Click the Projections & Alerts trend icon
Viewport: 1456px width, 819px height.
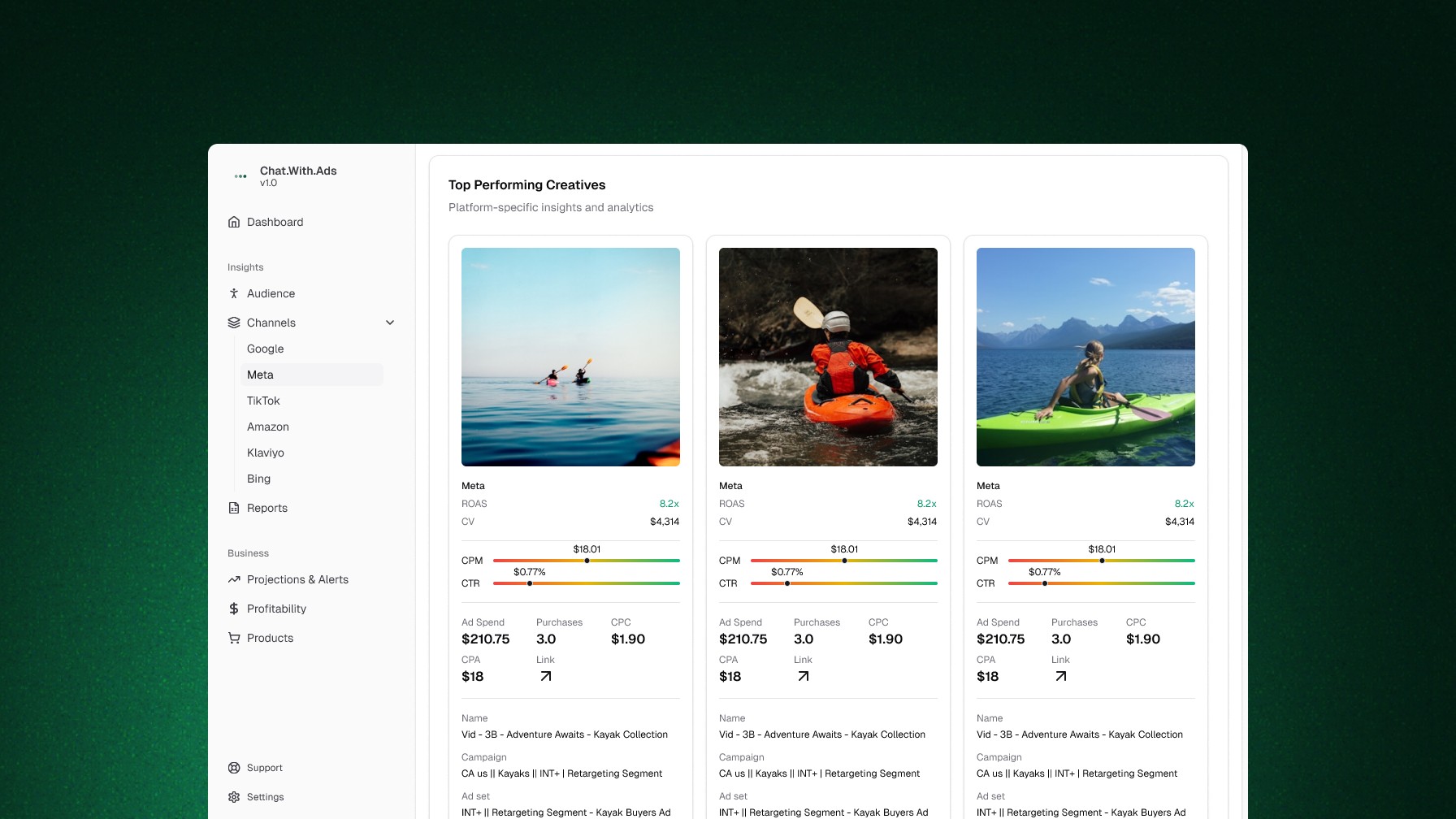click(234, 579)
